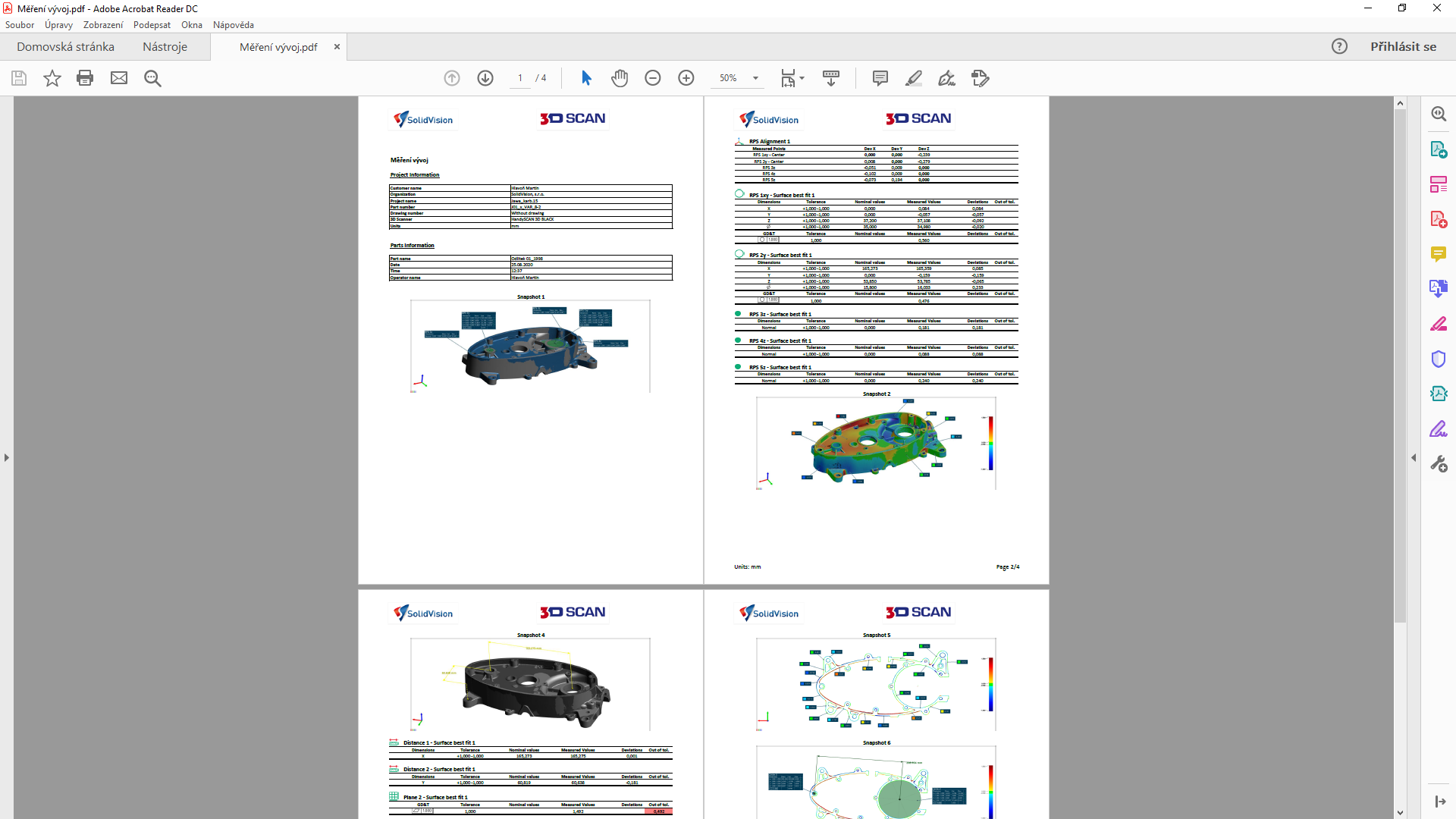Activate the arrow selection tool
Screen dimensions: 1456x819
tap(586, 78)
